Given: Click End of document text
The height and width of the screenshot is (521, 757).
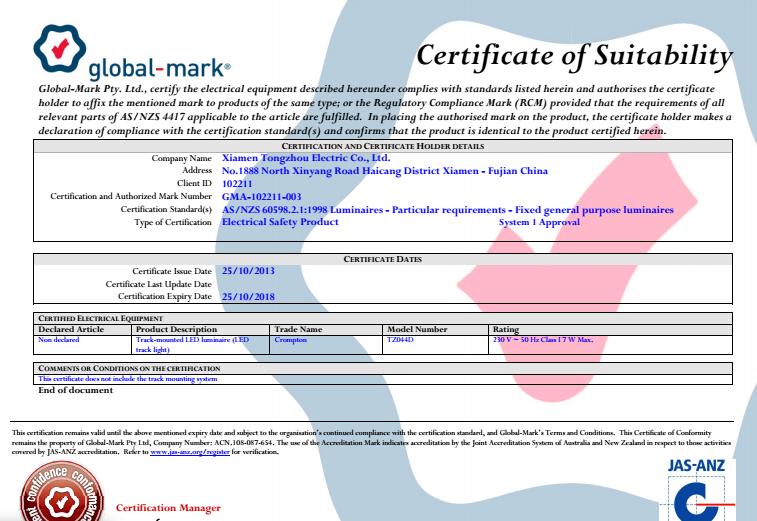Looking at the screenshot, I should click(75, 390).
